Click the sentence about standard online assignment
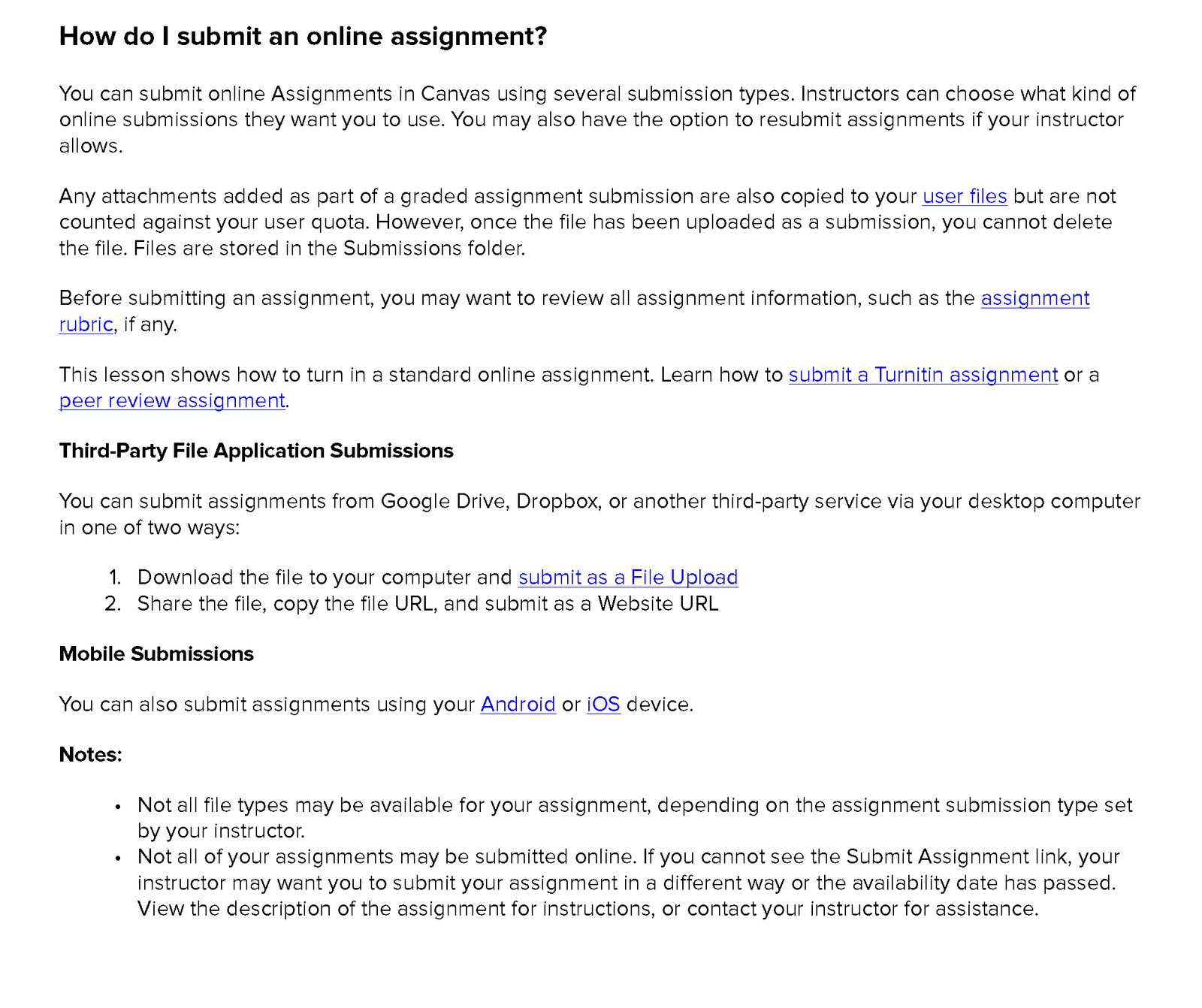 [x=356, y=375]
